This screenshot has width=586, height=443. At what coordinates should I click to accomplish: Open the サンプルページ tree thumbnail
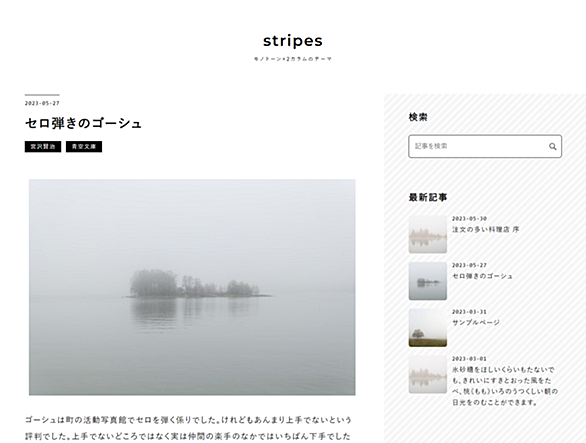(x=428, y=327)
